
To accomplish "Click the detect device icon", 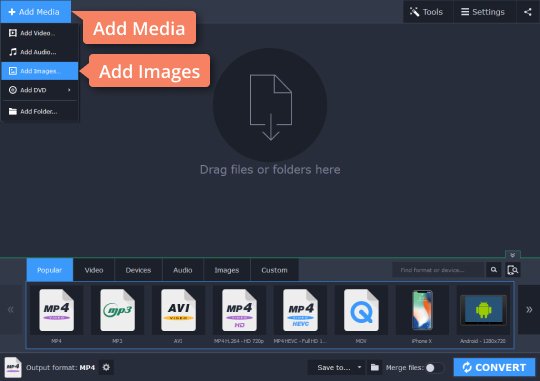I will click(512, 270).
